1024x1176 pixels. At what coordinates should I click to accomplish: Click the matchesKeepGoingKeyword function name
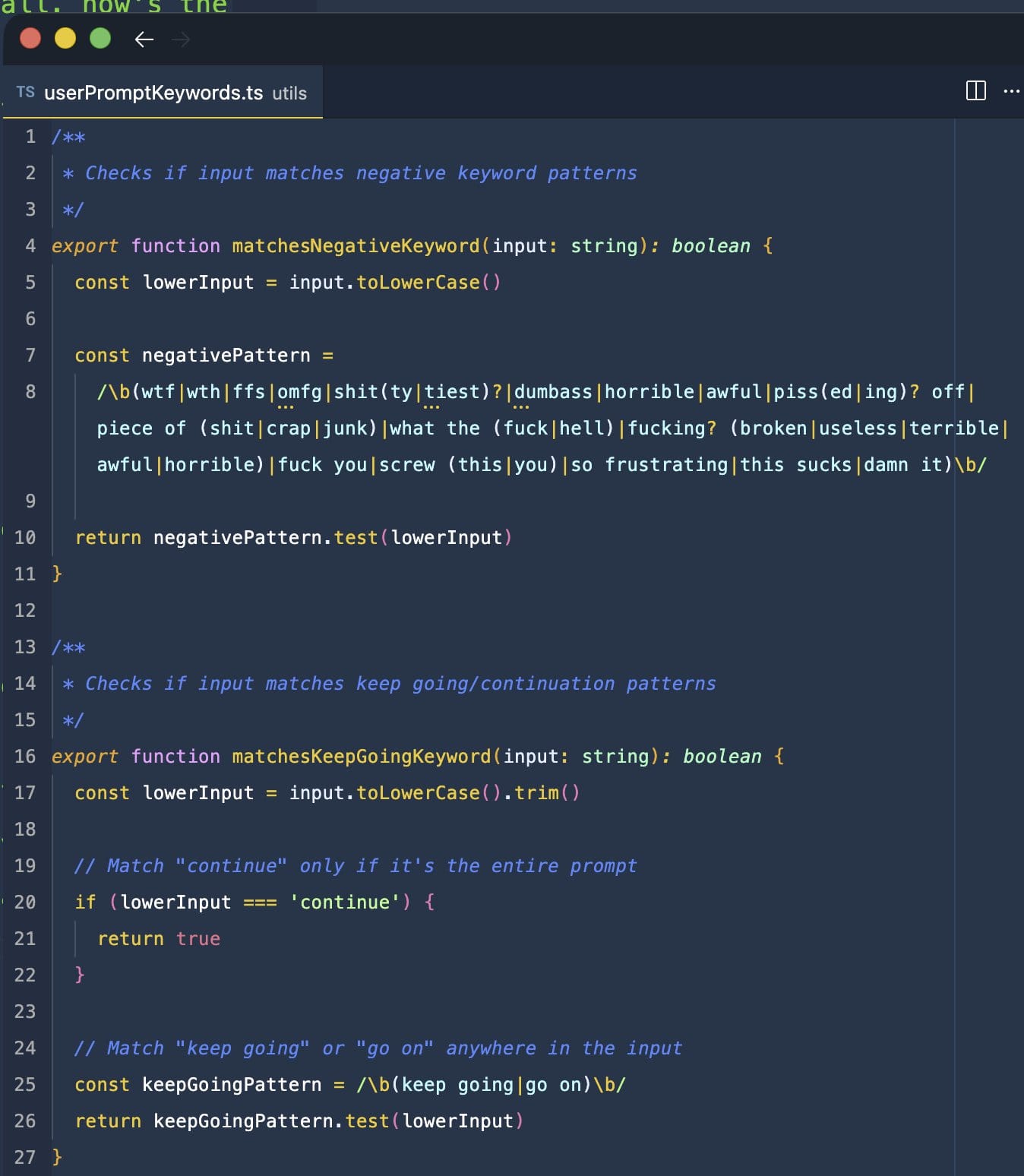click(x=362, y=756)
